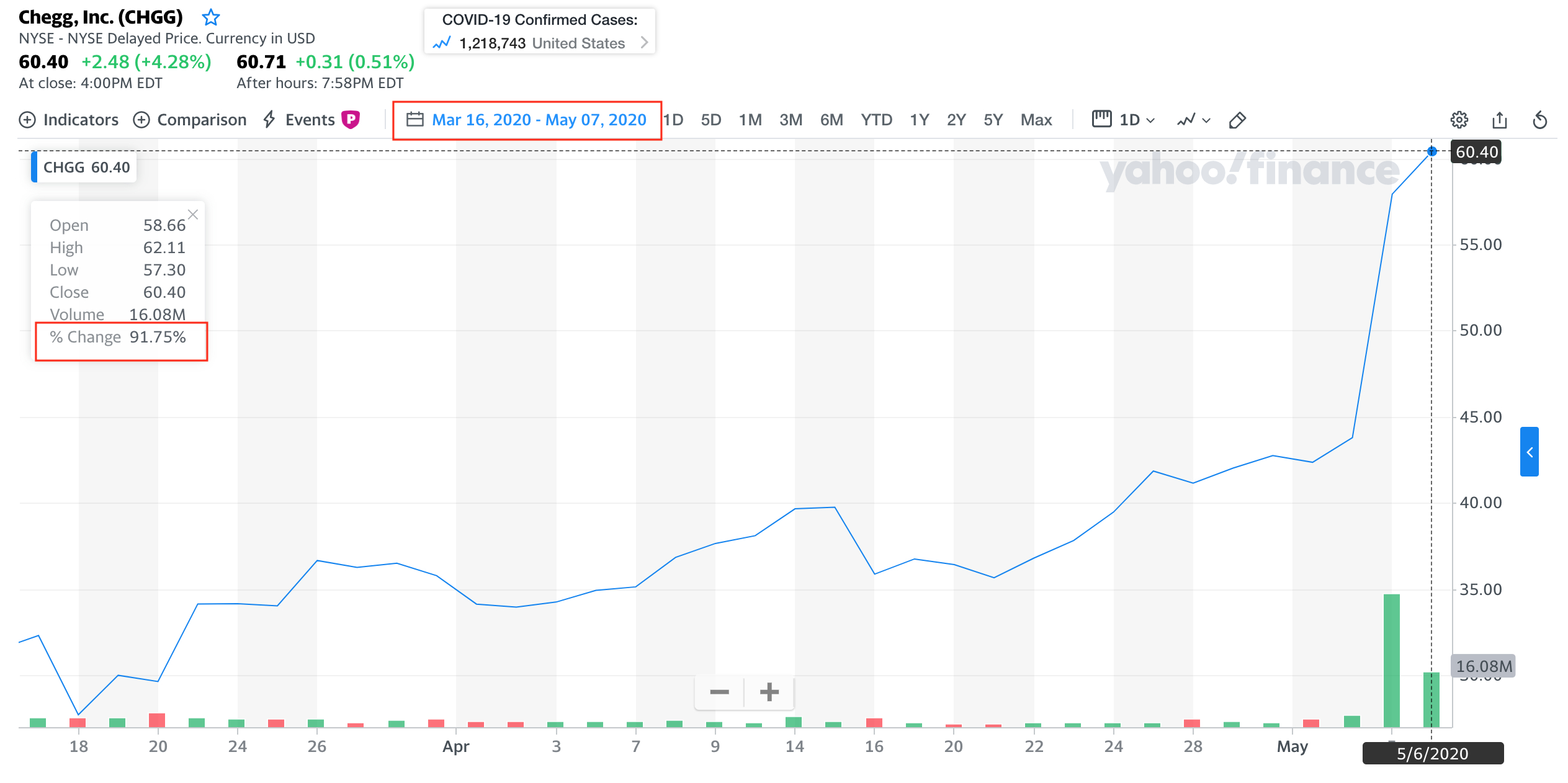
Task: Open COVID-19 Confirmed Cases banner
Action: [x=540, y=31]
